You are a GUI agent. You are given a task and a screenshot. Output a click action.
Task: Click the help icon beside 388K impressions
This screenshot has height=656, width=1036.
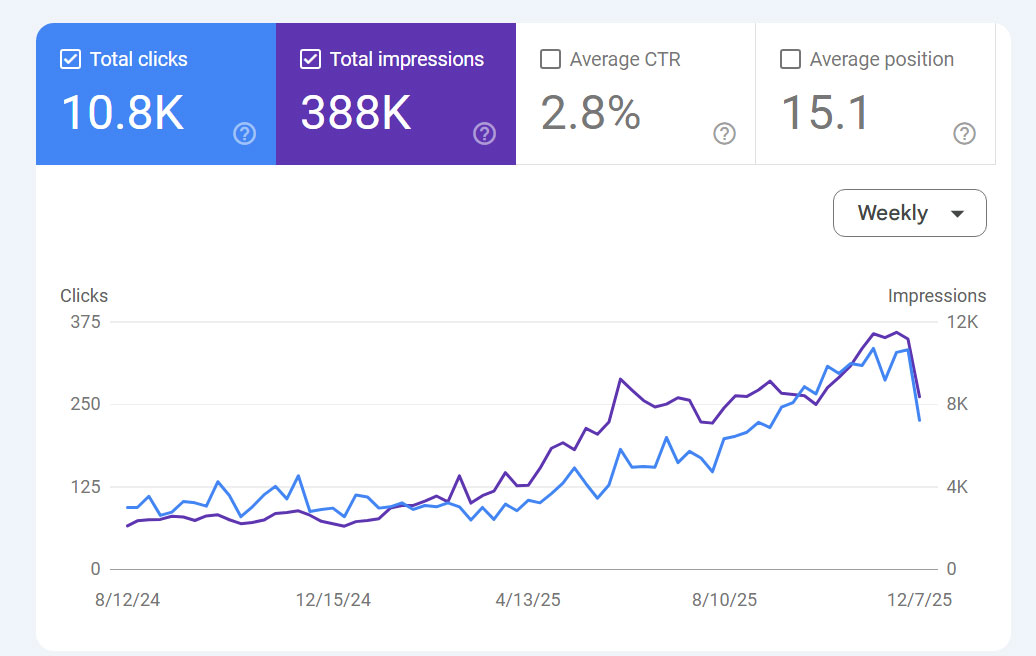(x=484, y=133)
